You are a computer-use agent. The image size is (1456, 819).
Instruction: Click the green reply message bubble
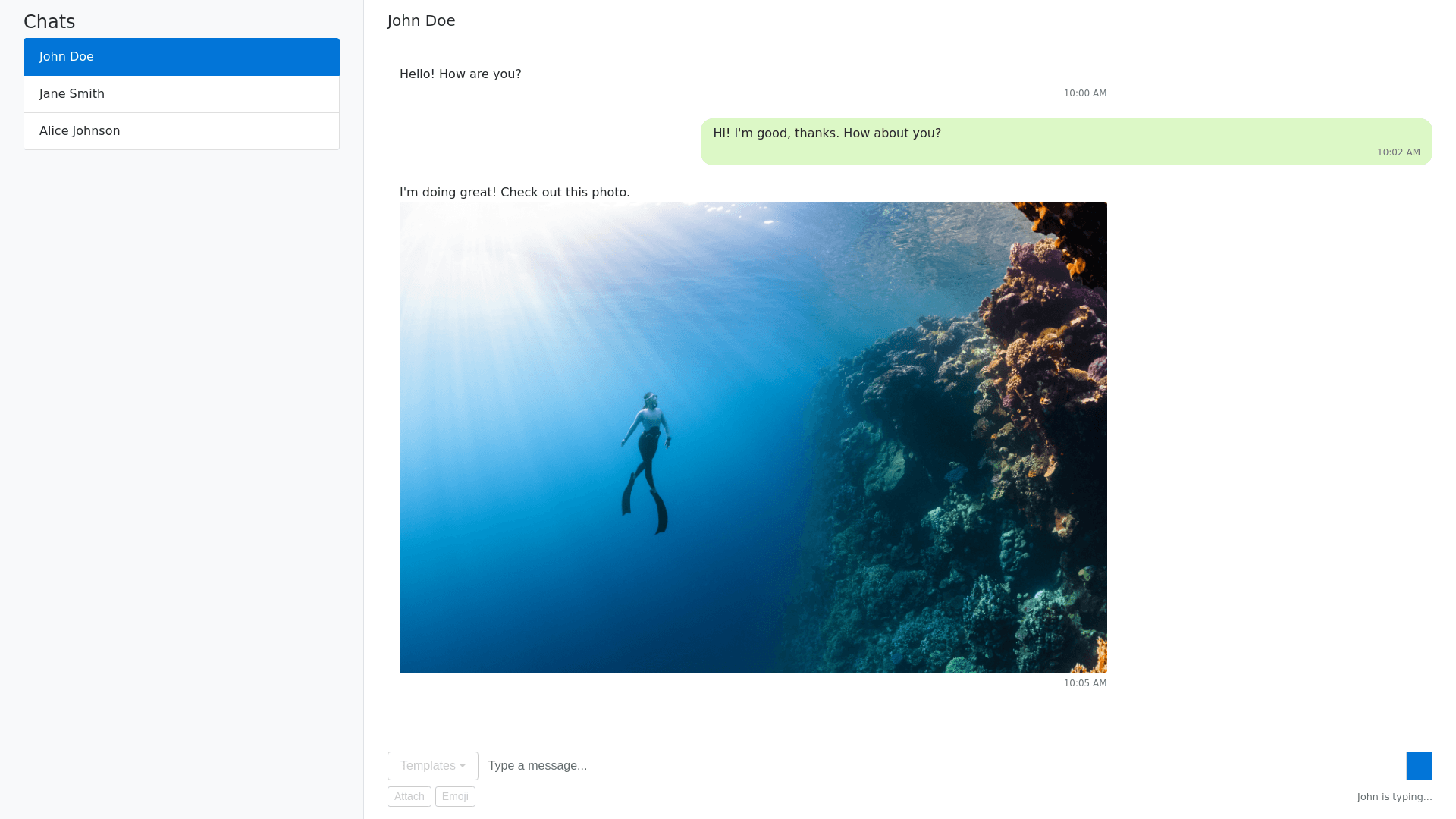click(x=1065, y=141)
